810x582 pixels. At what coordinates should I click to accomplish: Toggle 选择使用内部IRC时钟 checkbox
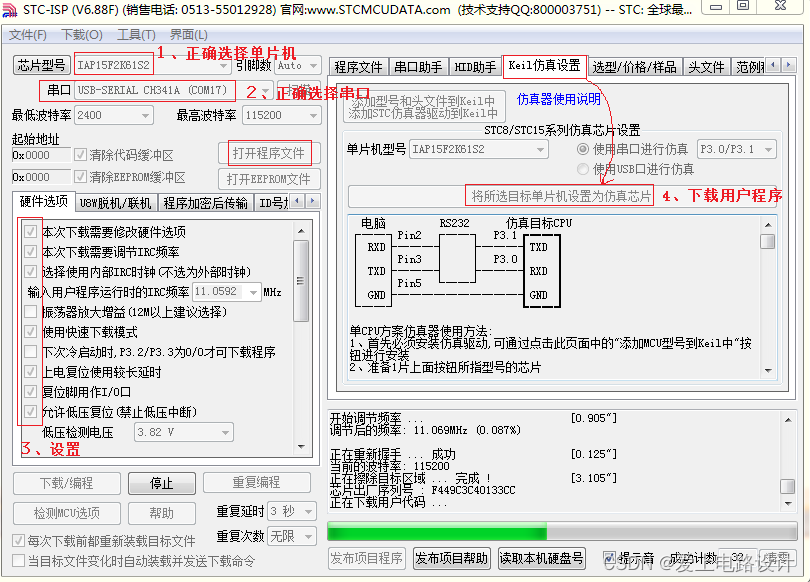pyautogui.click(x=30, y=272)
